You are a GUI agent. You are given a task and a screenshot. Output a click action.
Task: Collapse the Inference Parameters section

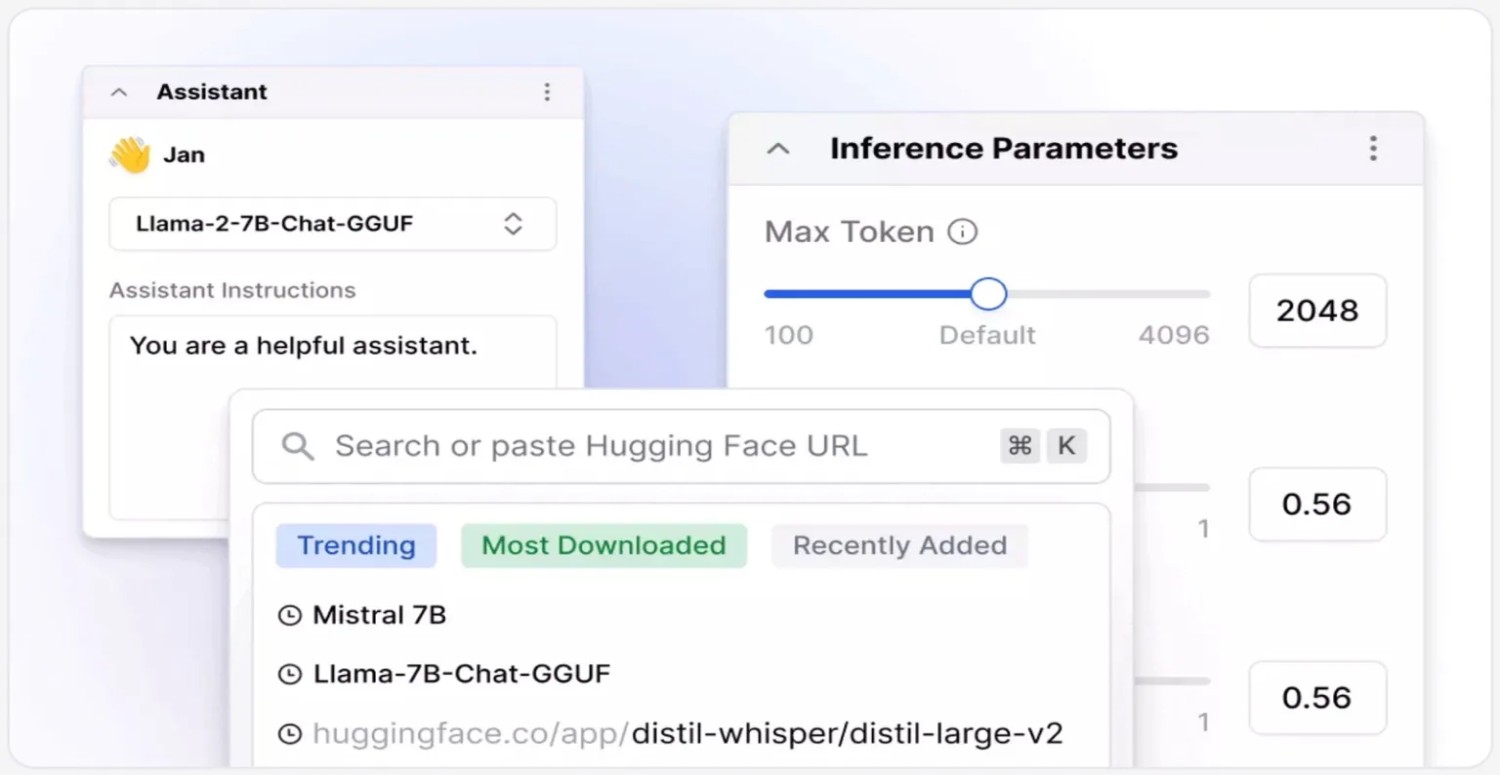point(778,149)
